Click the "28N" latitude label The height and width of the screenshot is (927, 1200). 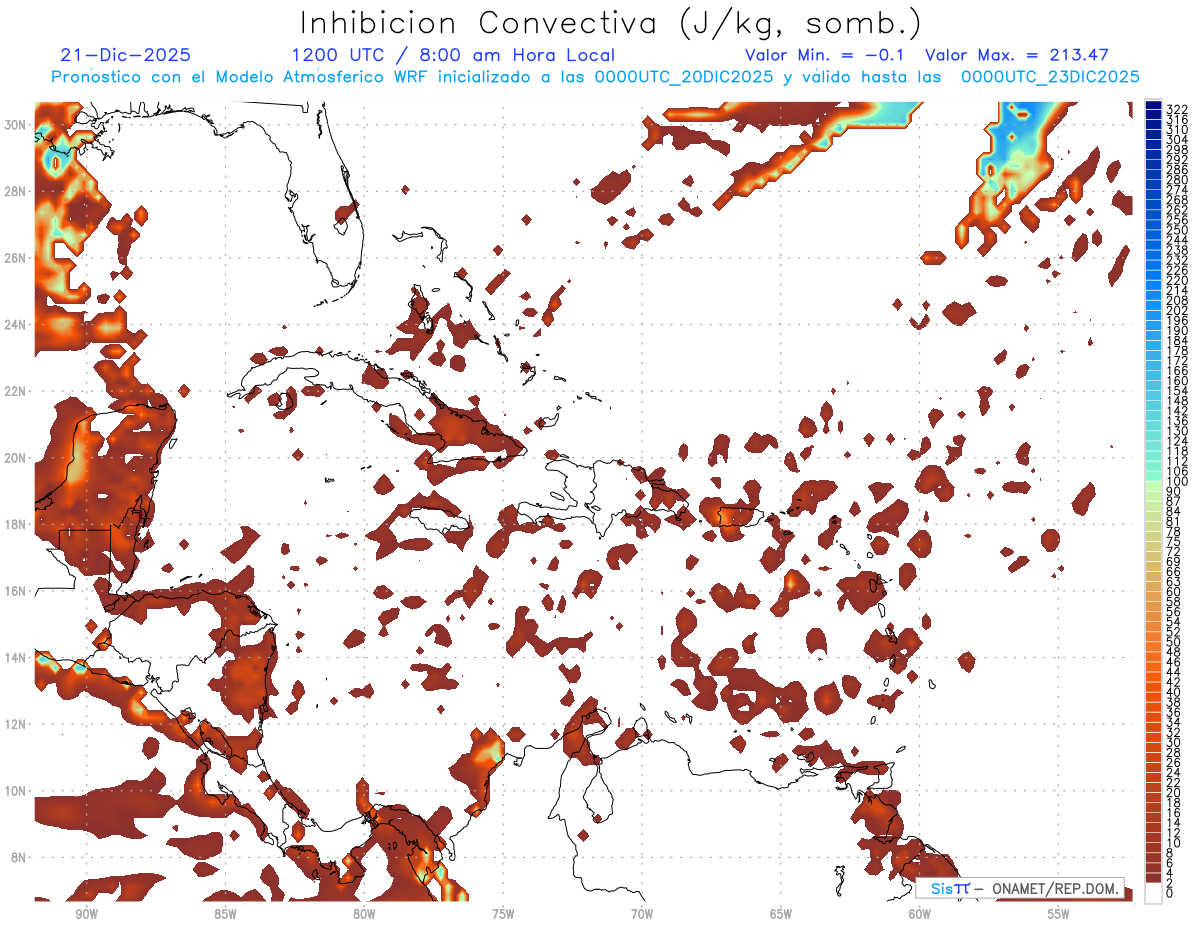pos(17,191)
